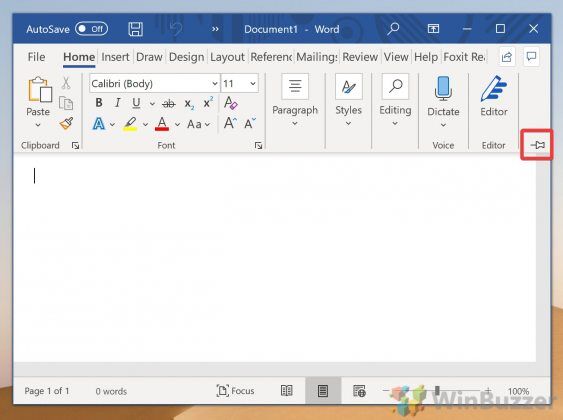The image size is (563, 420).
Task: Open the File menu
Action: pos(36,57)
